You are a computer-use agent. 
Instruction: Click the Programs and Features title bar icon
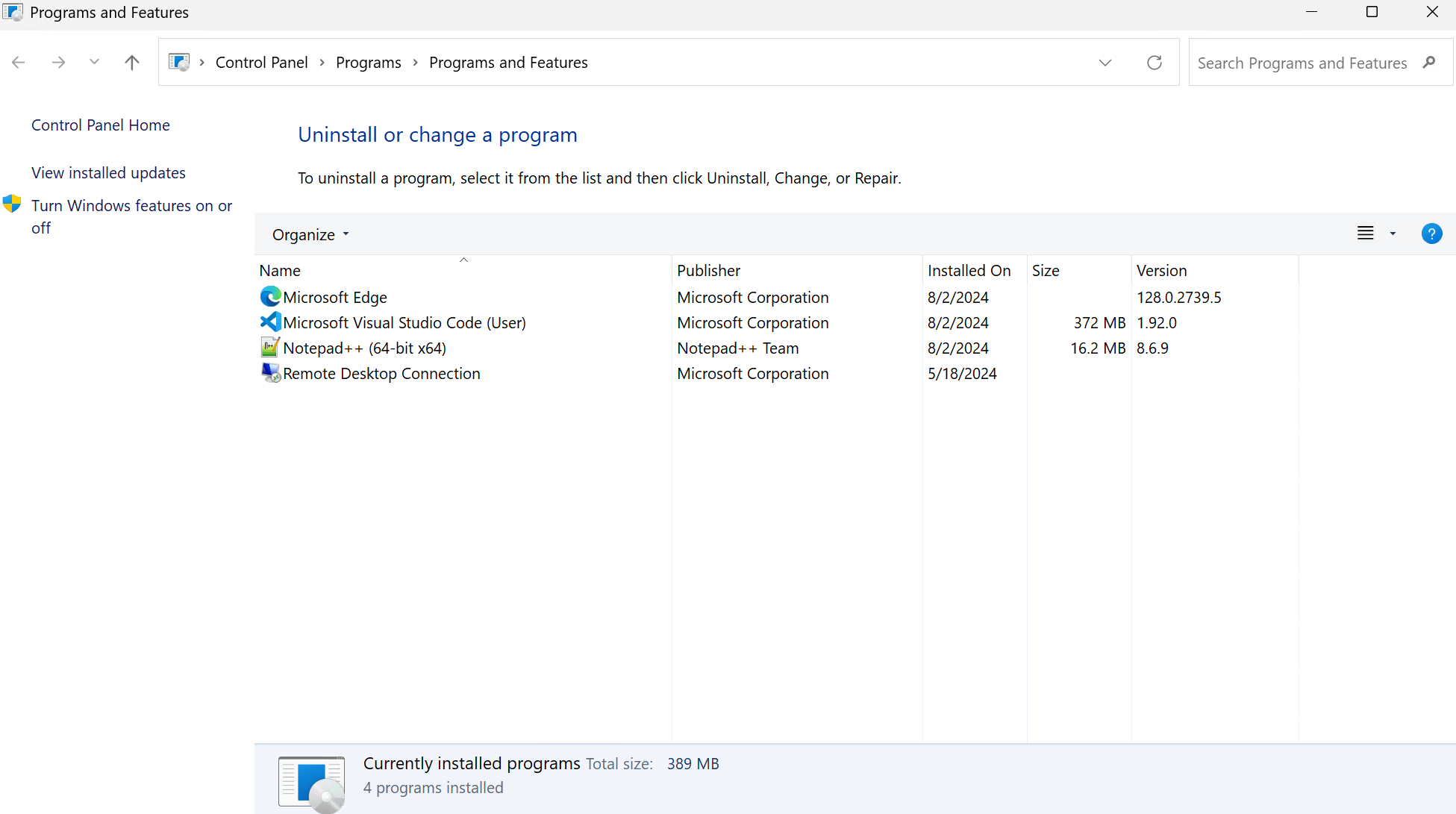[13, 12]
